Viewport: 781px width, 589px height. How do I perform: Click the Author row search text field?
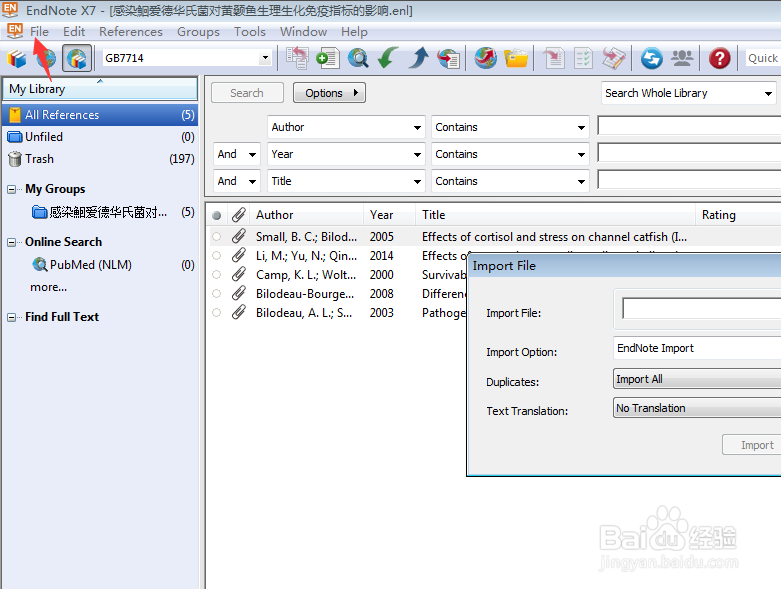tap(689, 125)
